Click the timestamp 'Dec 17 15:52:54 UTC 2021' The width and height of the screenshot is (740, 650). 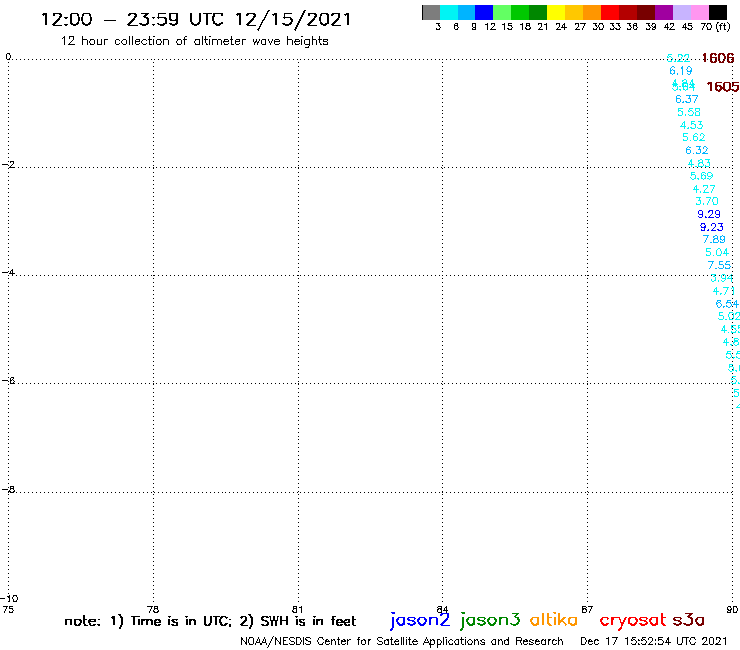click(653, 641)
